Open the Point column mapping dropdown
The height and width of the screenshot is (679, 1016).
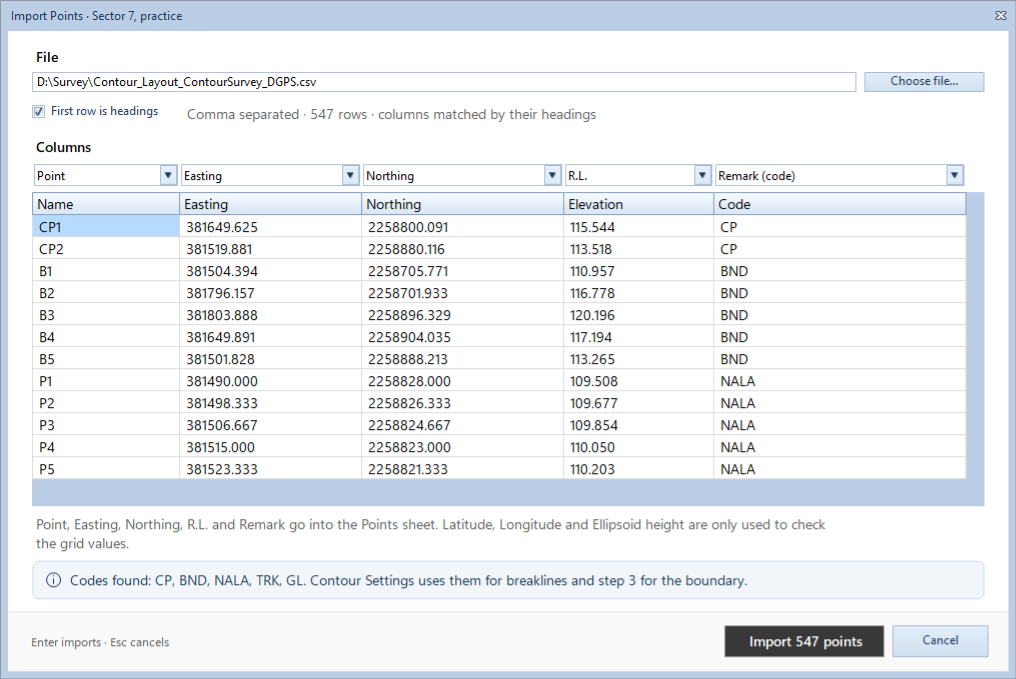tap(168, 175)
